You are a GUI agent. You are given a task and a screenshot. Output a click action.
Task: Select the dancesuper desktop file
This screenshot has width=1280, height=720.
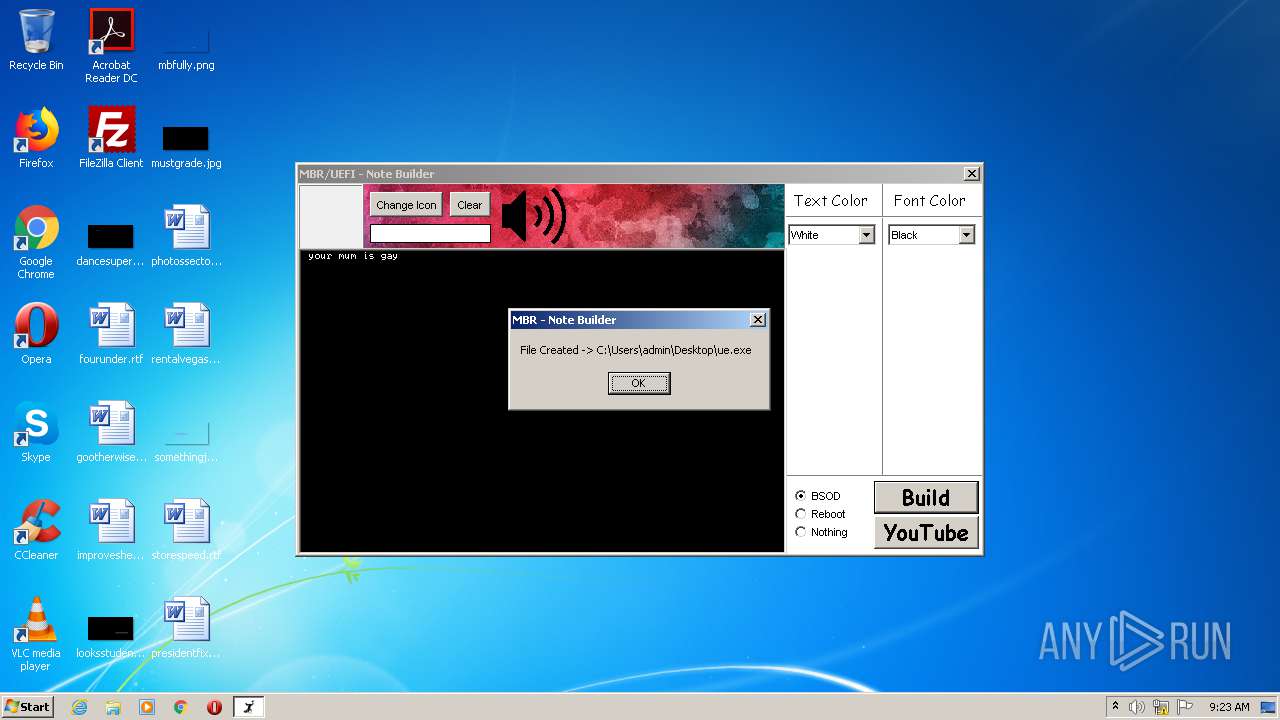click(x=111, y=243)
